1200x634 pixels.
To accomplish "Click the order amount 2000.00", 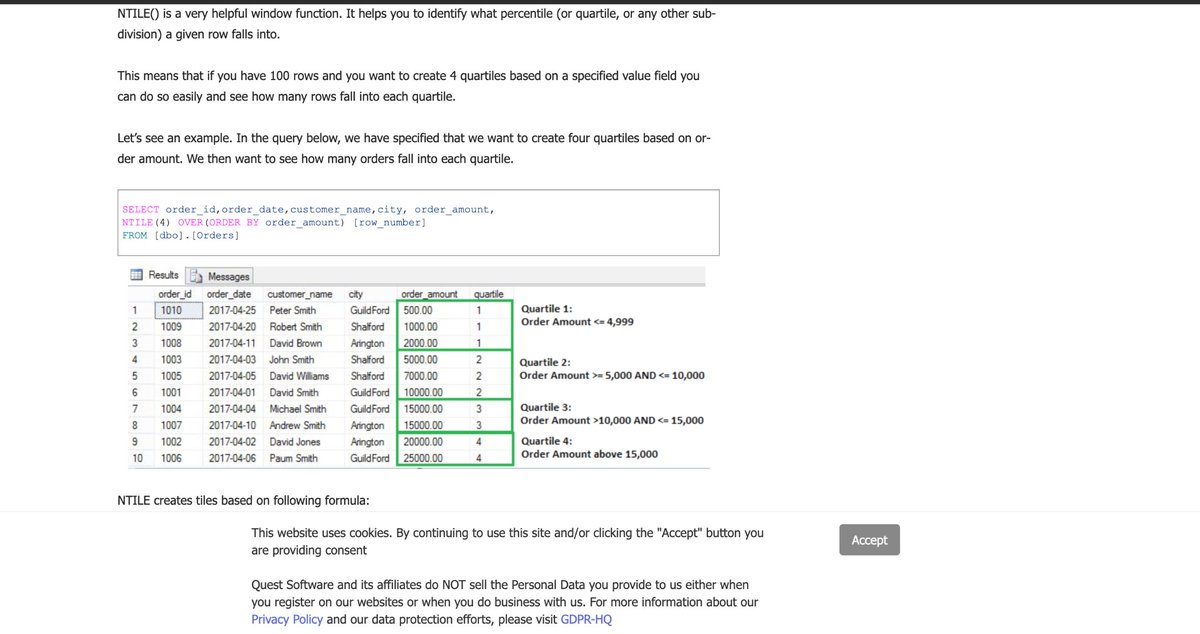I will [x=421, y=343].
